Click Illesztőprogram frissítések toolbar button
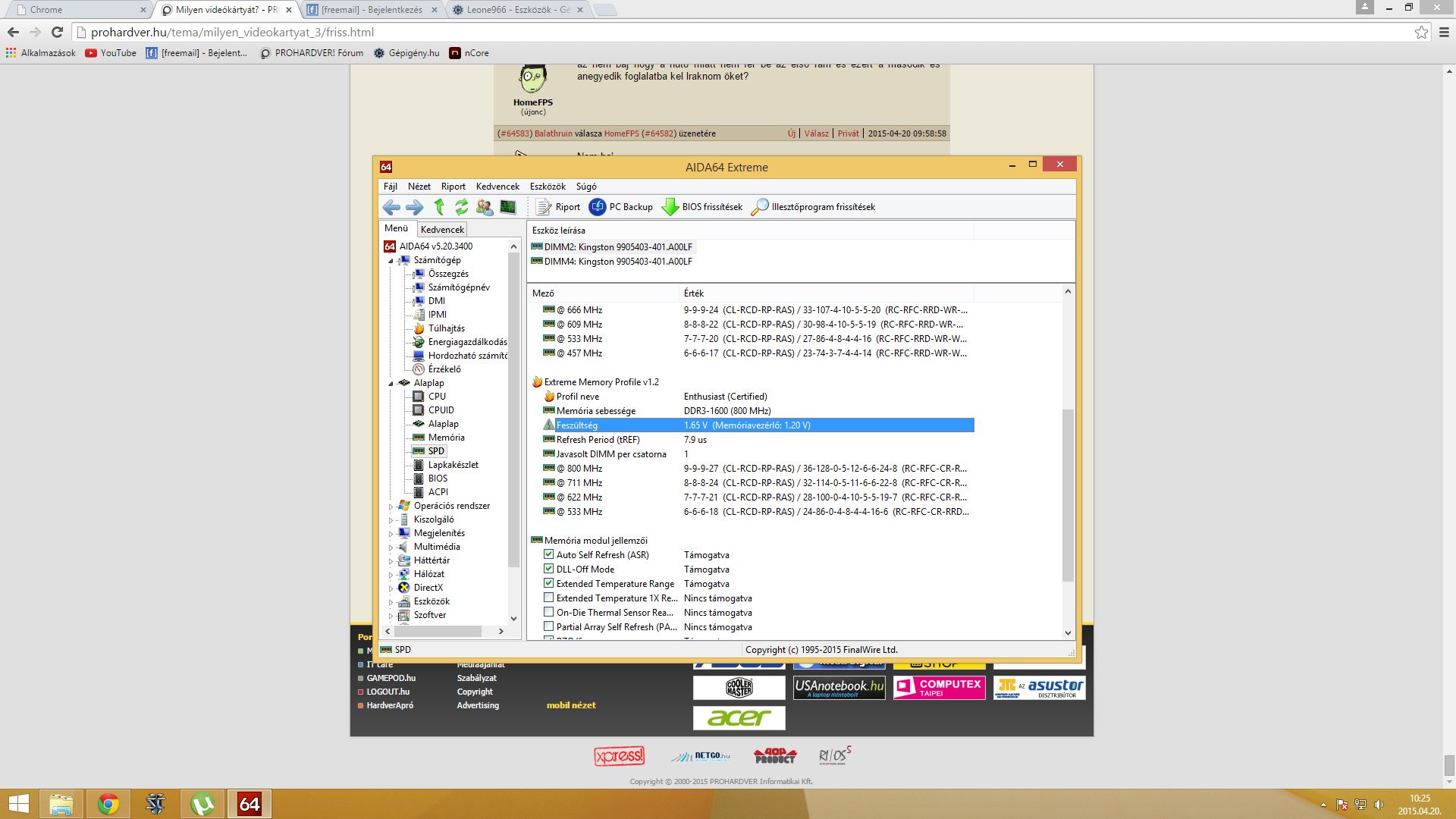Image resolution: width=1456 pixels, height=819 pixels. pyautogui.click(x=813, y=207)
